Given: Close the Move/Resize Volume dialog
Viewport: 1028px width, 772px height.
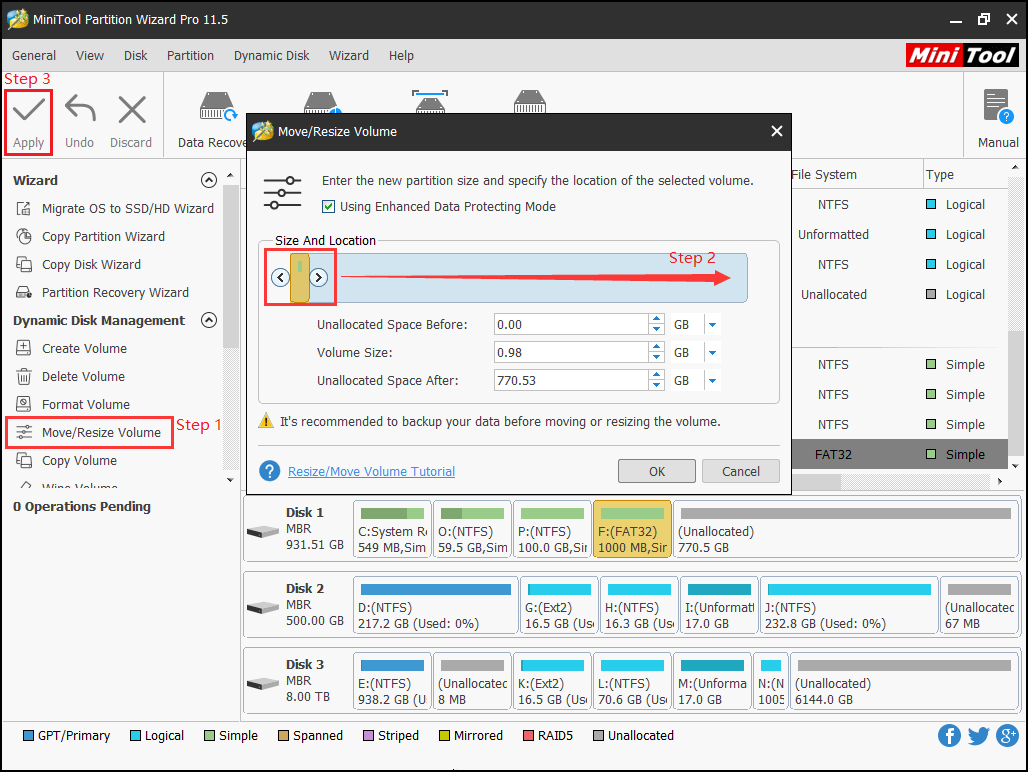Looking at the screenshot, I should point(777,131).
